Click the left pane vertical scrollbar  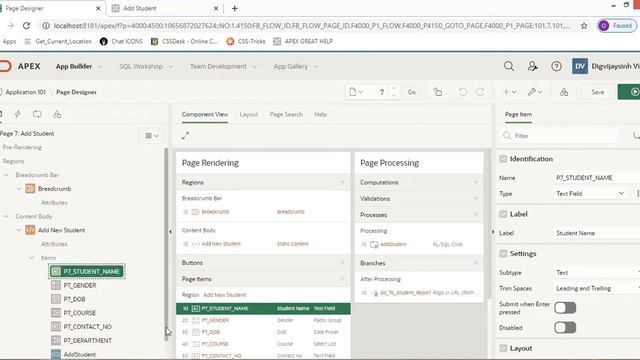coord(166,245)
